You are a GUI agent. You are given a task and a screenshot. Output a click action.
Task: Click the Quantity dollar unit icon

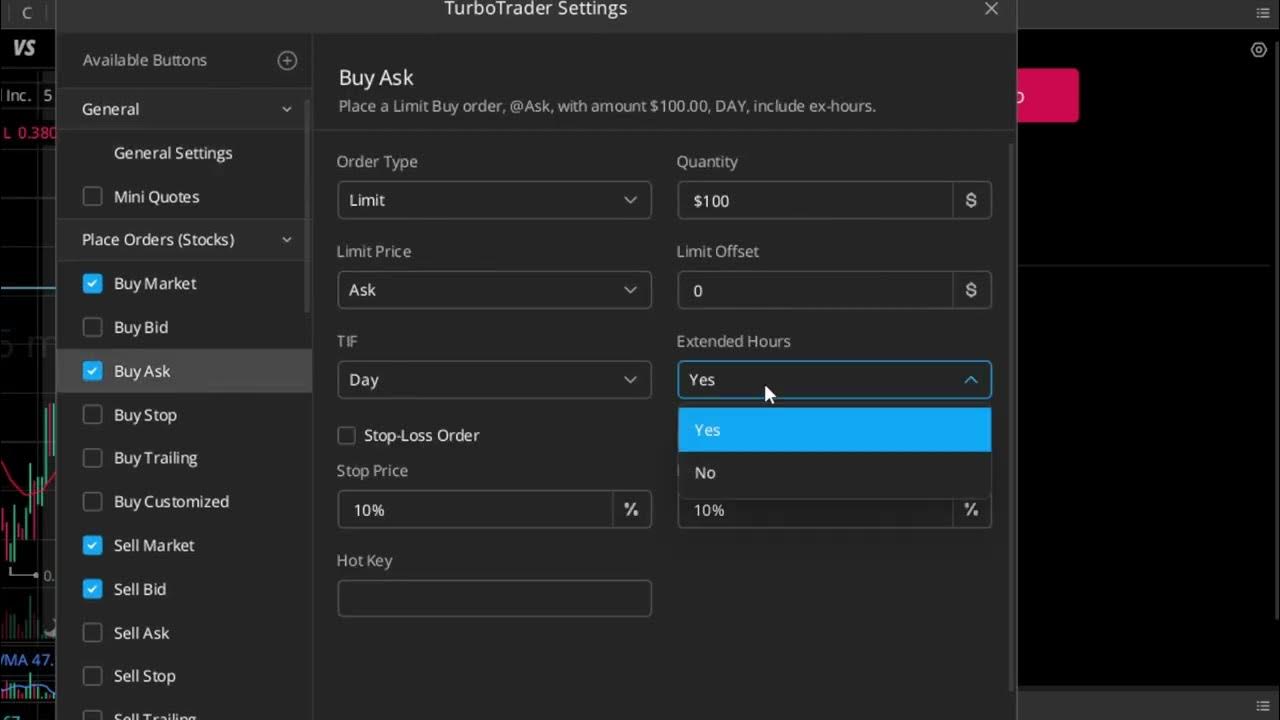pyautogui.click(x=971, y=201)
